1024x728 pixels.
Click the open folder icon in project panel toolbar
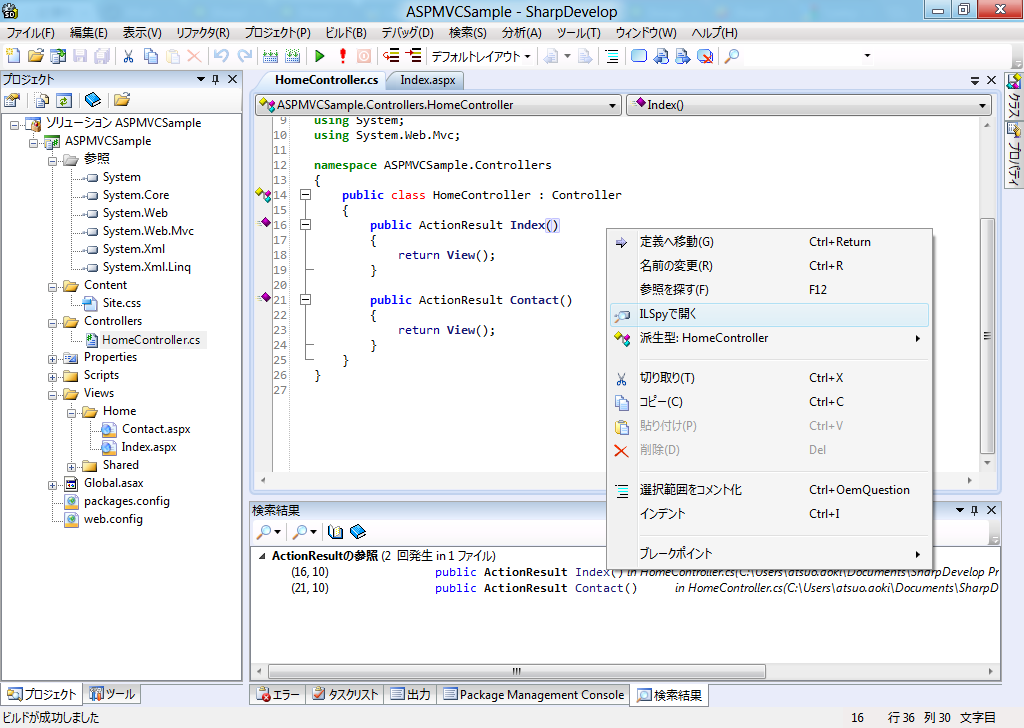coord(122,100)
